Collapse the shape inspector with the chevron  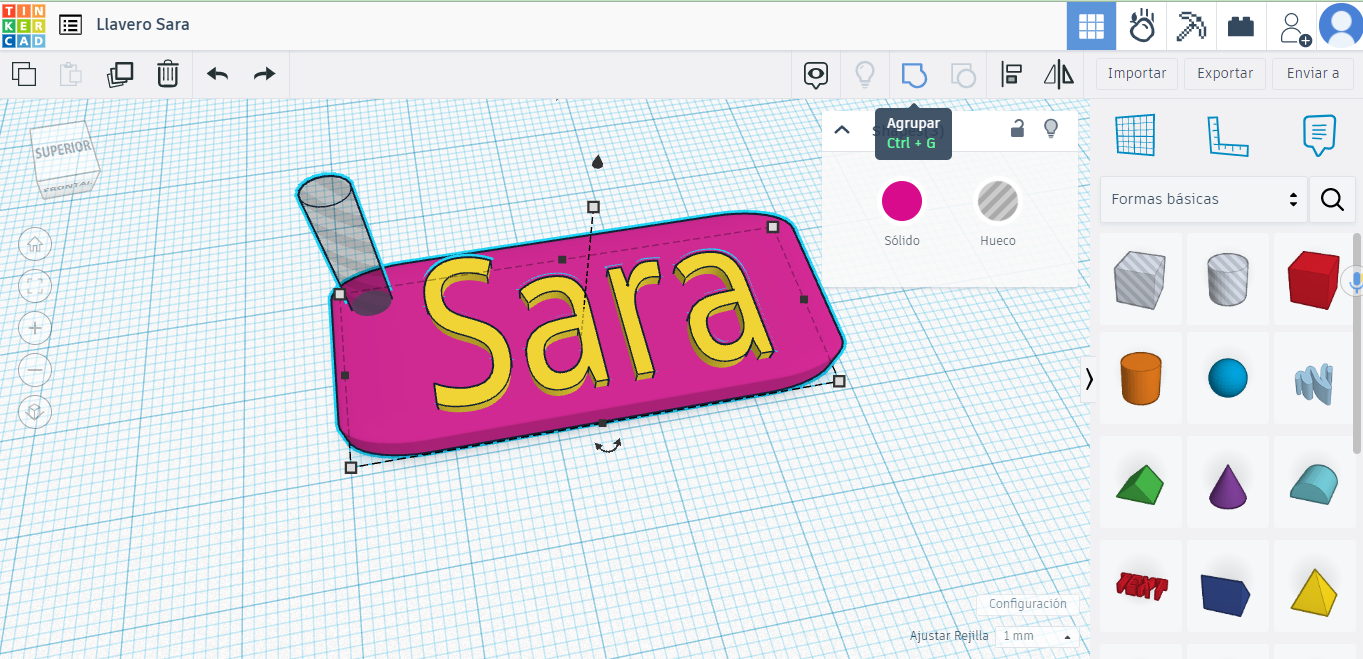click(841, 129)
